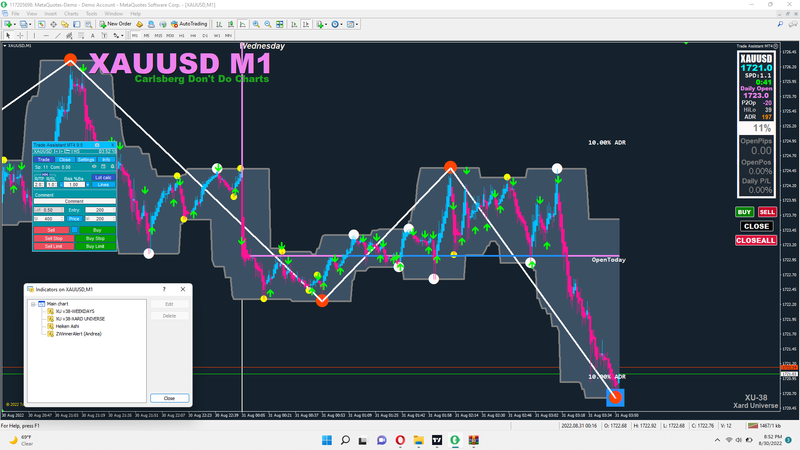This screenshot has width=800, height=450.
Task: Open the Help menu
Action: click(135, 14)
